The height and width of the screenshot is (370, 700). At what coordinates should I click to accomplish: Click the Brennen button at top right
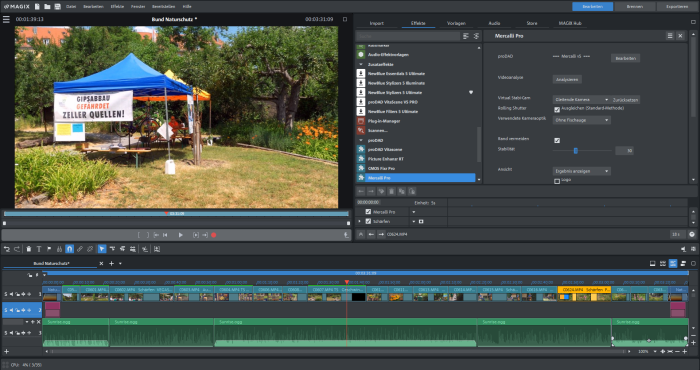click(634, 7)
